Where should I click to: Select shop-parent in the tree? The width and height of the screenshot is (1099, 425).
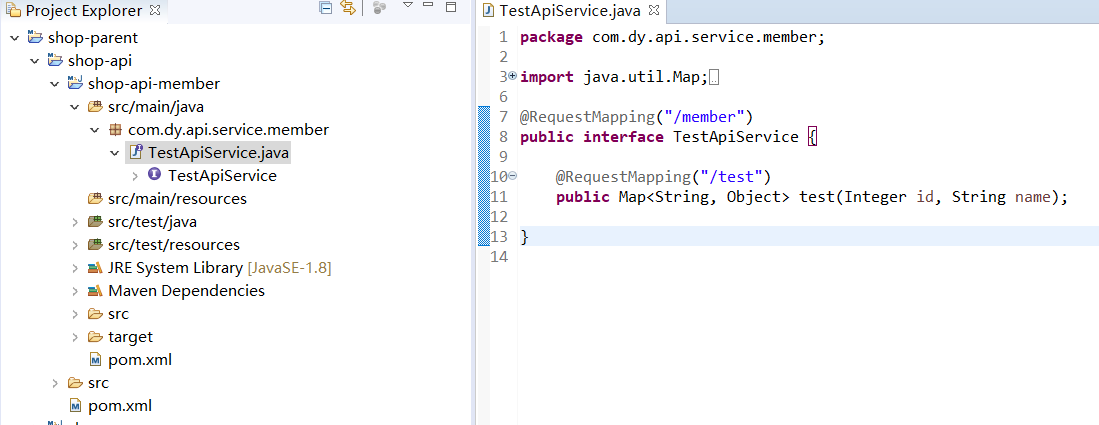[93, 38]
